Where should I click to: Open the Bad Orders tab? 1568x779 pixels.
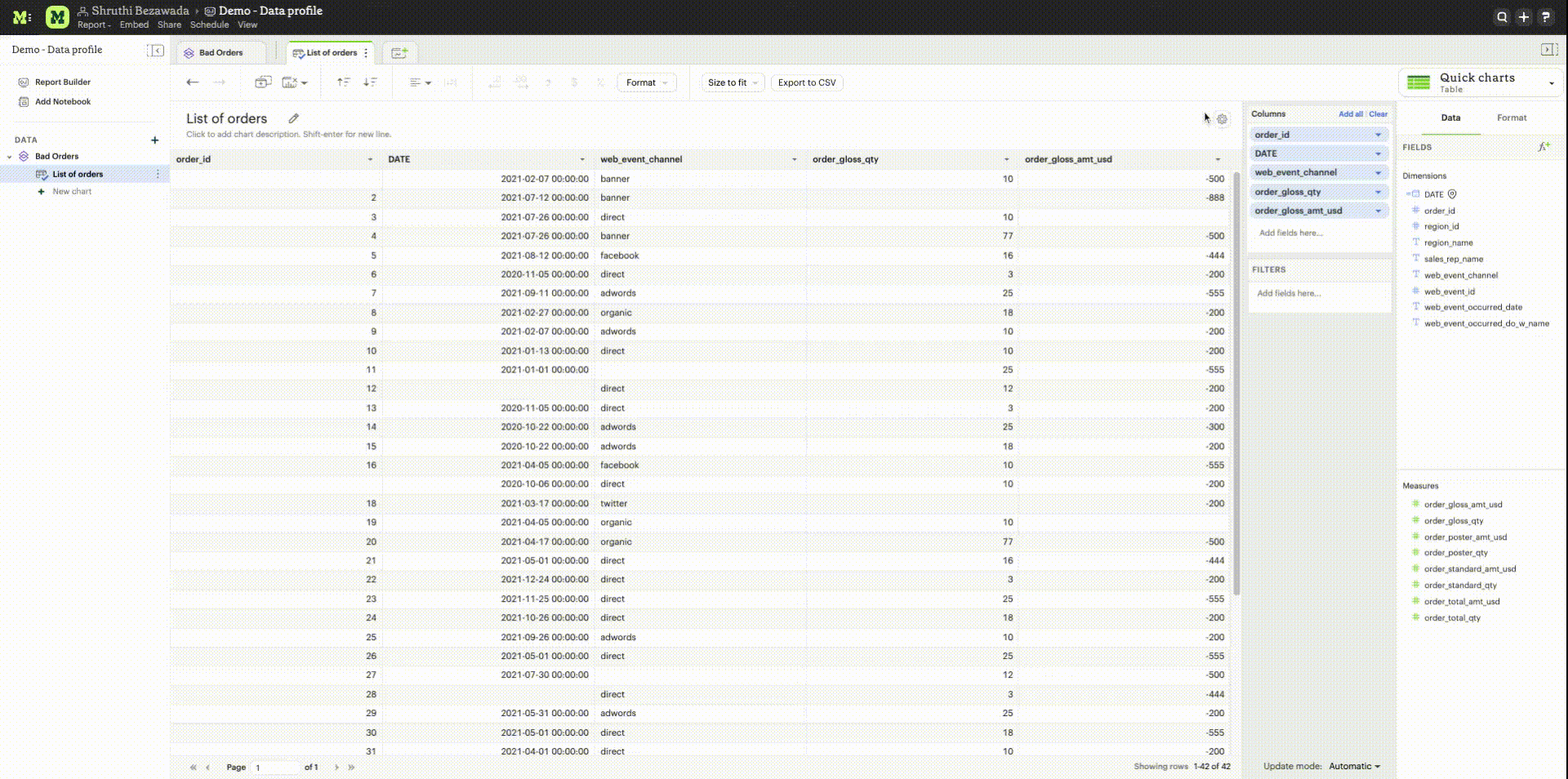[x=220, y=53]
